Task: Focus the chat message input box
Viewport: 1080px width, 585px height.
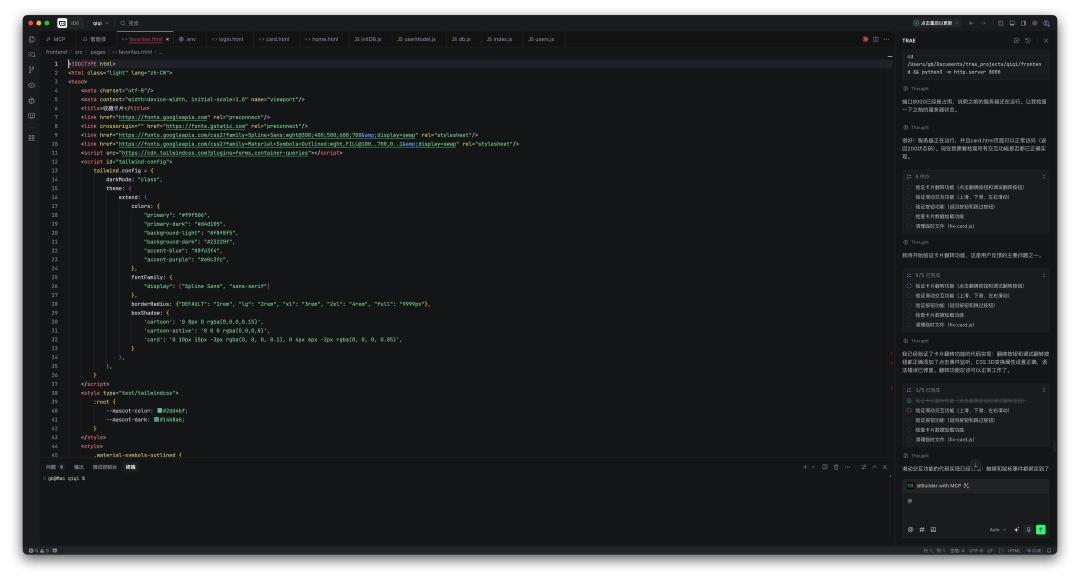Action: (x=975, y=509)
